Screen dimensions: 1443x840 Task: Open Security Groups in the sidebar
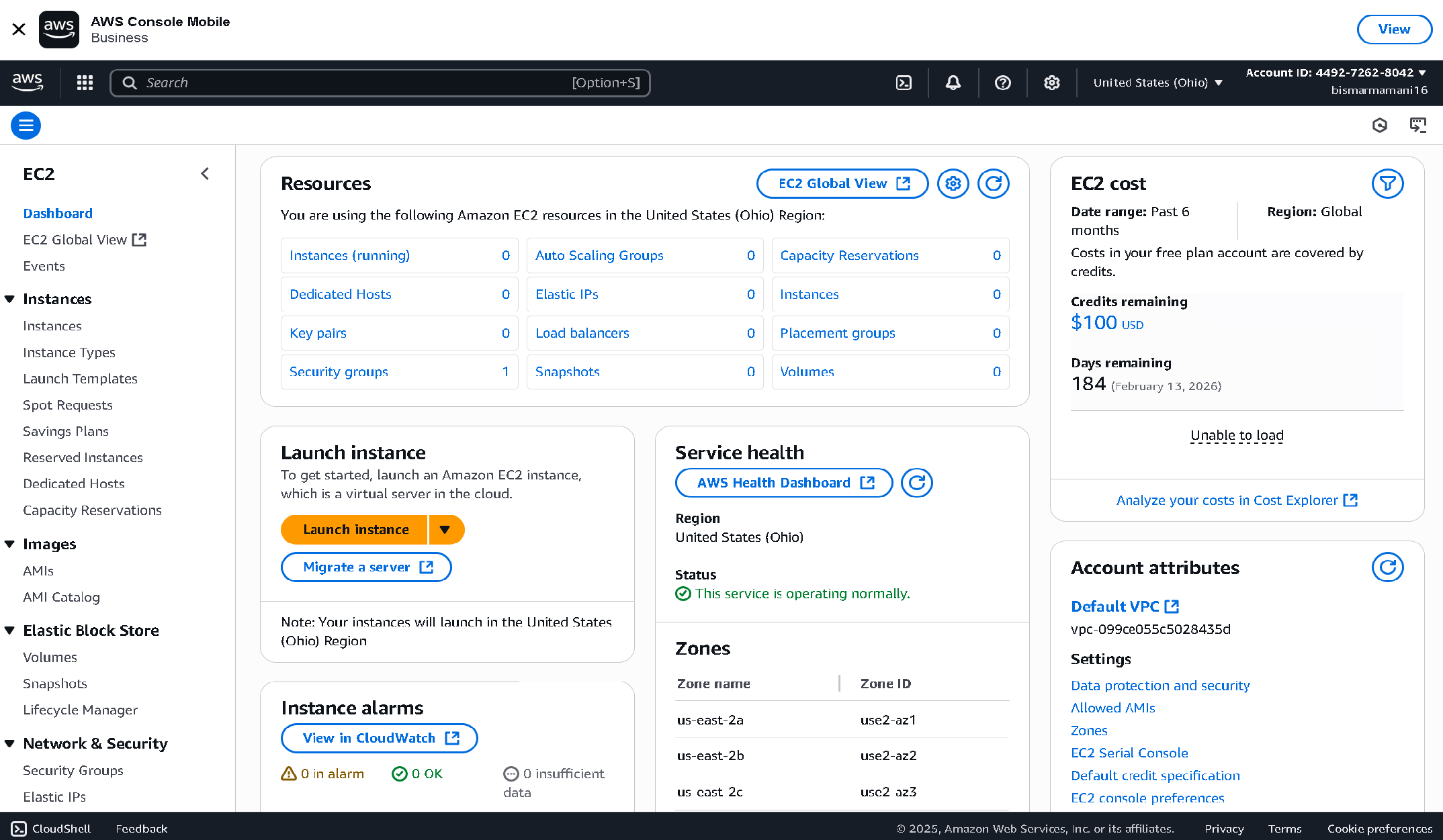point(73,770)
